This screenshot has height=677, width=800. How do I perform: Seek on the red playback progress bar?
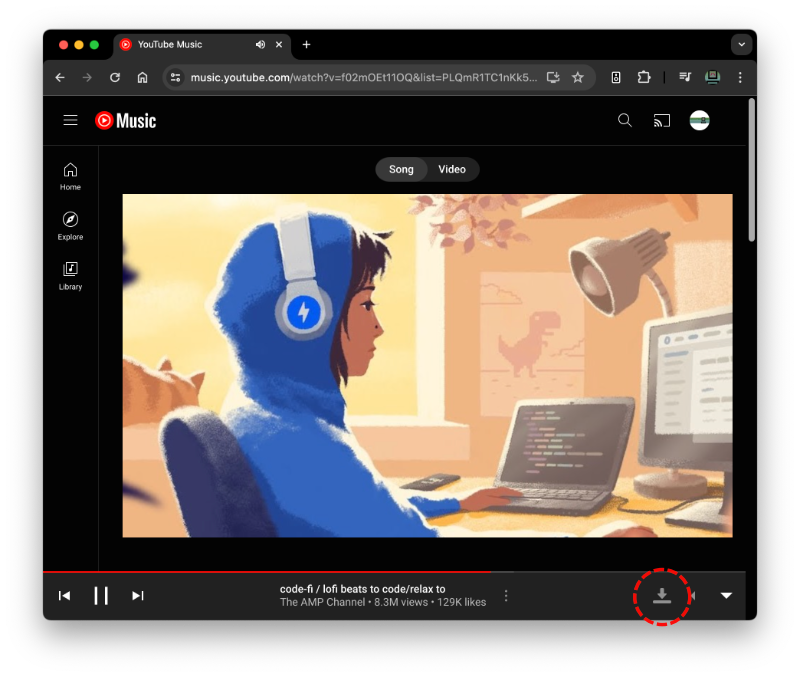[394, 572]
